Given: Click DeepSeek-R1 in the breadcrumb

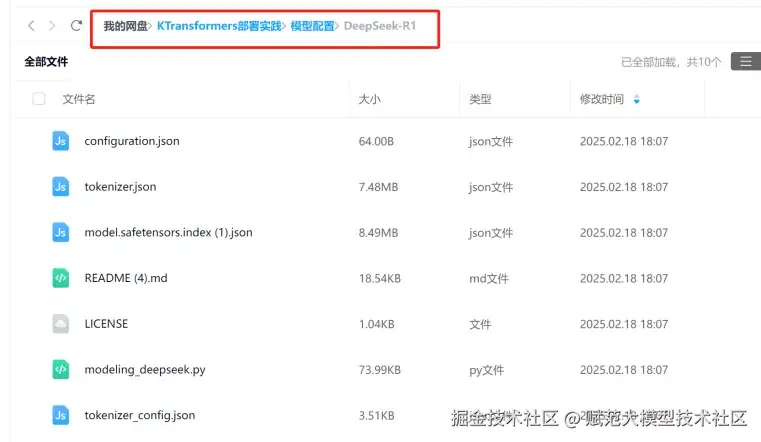Looking at the screenshot, I should pyautogui.click(x=380, y=26).
